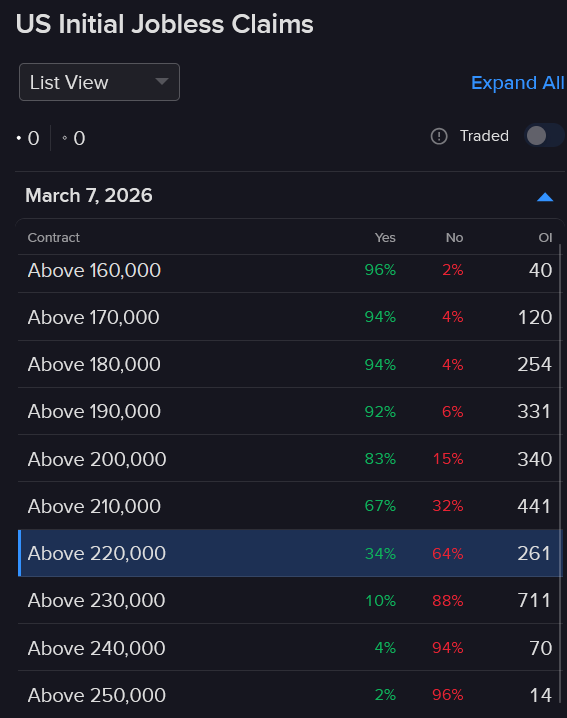
Task: Click the Expand All link
Action: [x=518, y=83]
